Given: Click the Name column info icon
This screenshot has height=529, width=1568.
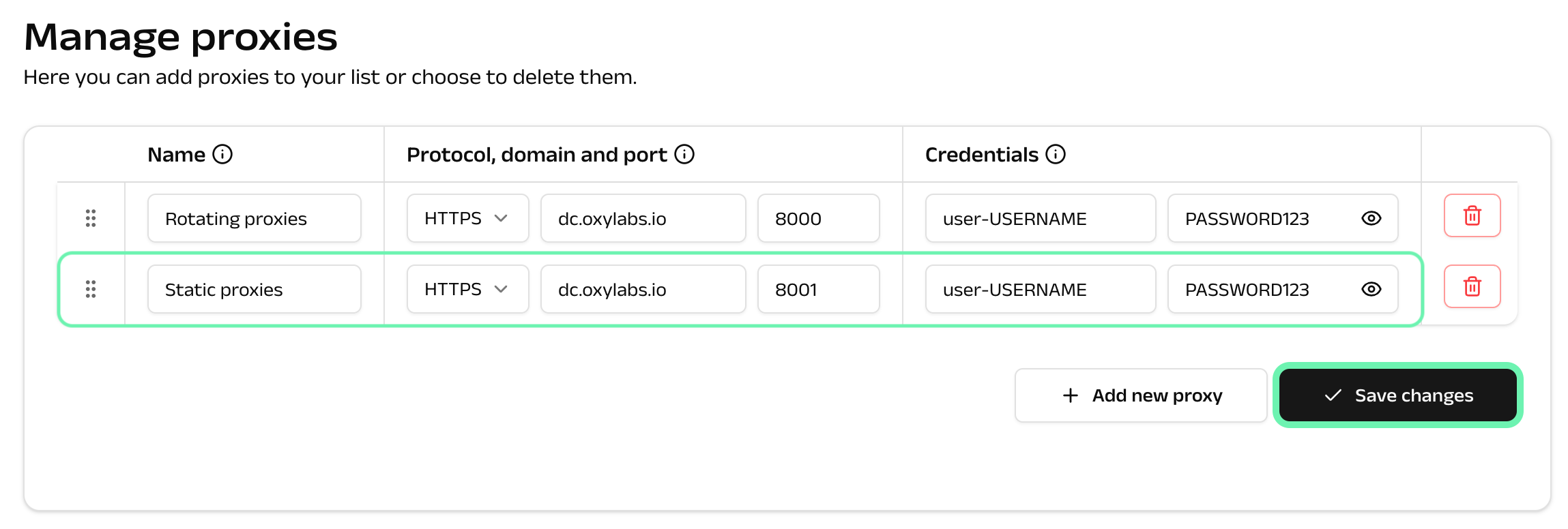Looking at the screenshot, I should click(x=222, y=155).
